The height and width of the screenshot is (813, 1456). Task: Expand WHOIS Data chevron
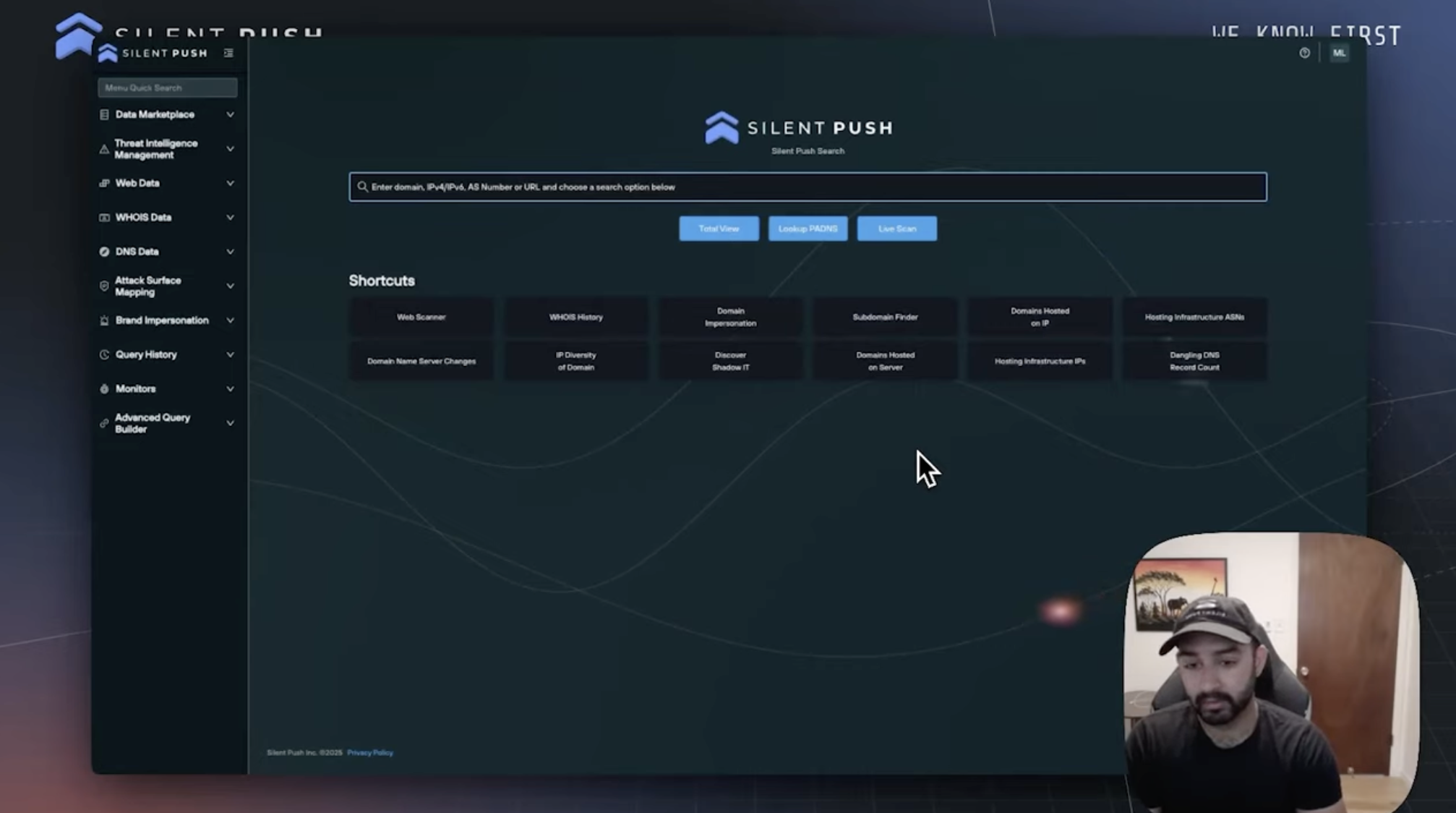230,217
